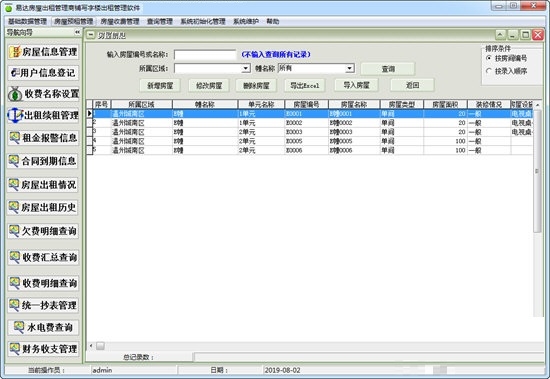Open 租金报警信息 in the sidebar
The height and width of the screenshot is (379, 550).
(43, 138)
